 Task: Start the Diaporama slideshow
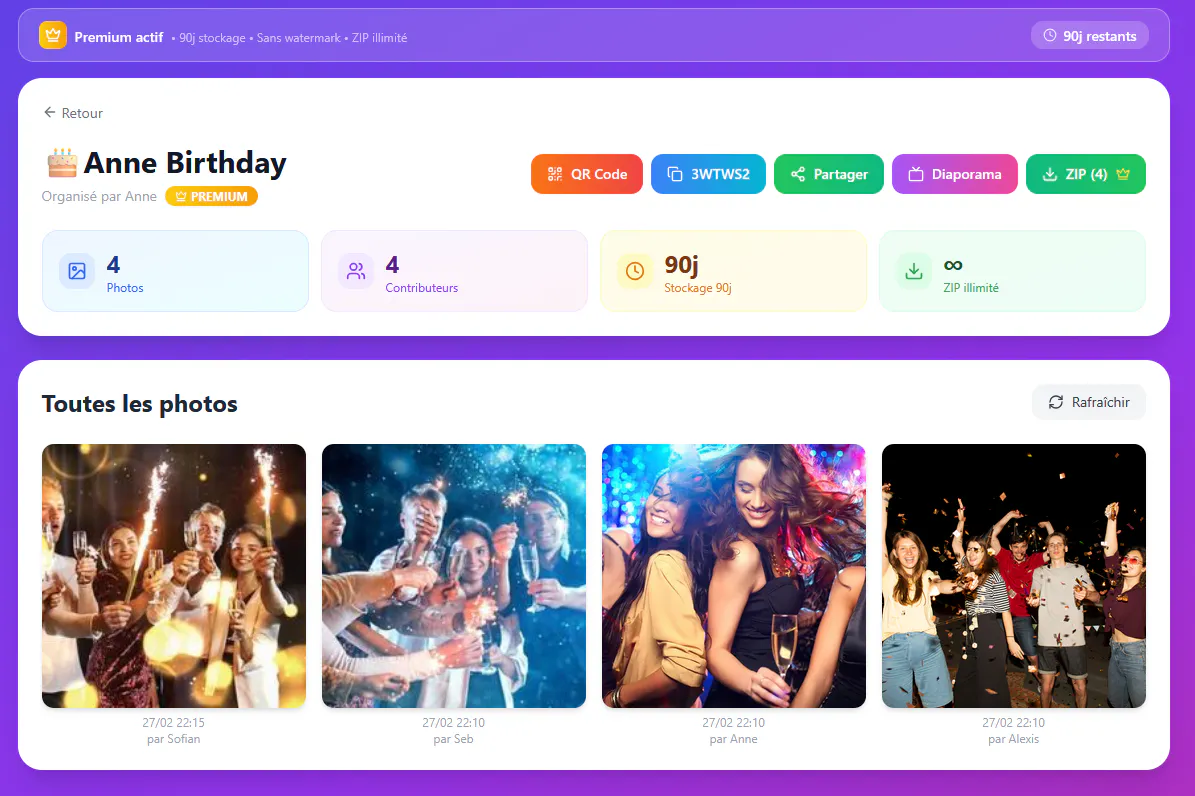coord(954,174)
